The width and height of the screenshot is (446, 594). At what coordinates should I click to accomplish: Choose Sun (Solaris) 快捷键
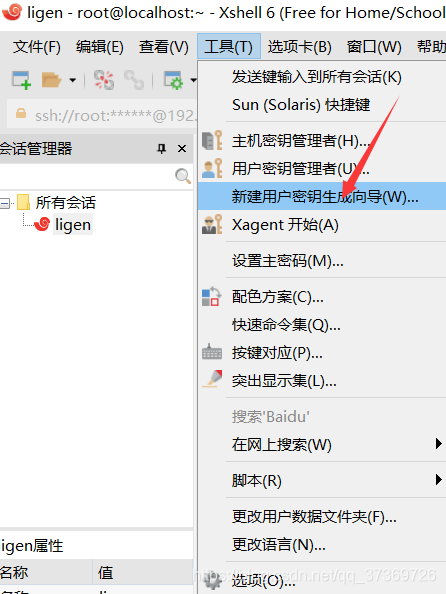point(322,105)
